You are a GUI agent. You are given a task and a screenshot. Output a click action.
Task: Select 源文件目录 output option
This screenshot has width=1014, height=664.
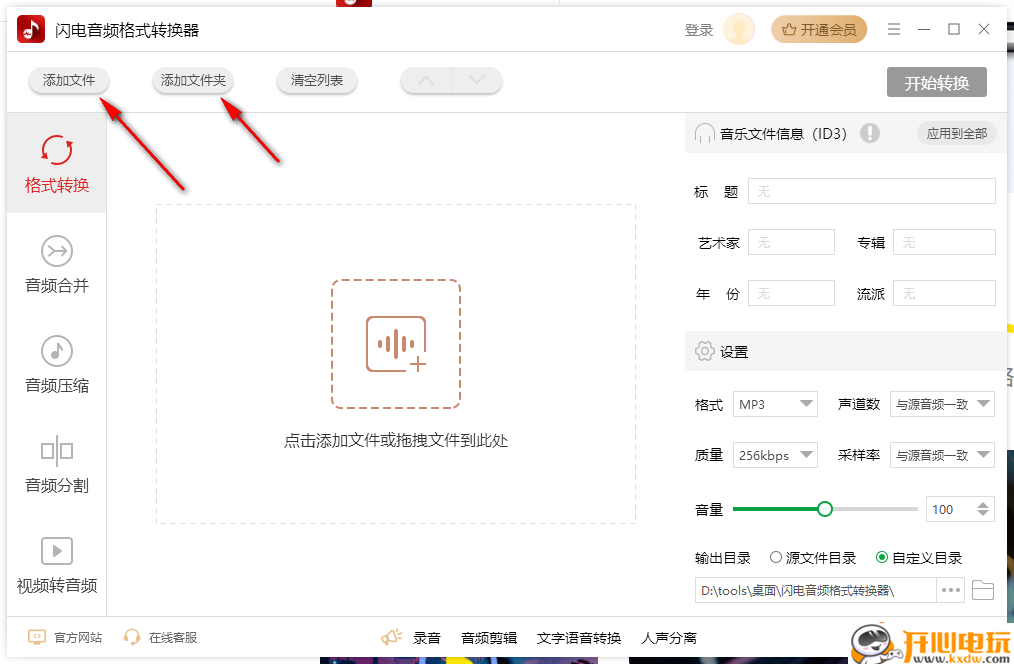point(775,558)
